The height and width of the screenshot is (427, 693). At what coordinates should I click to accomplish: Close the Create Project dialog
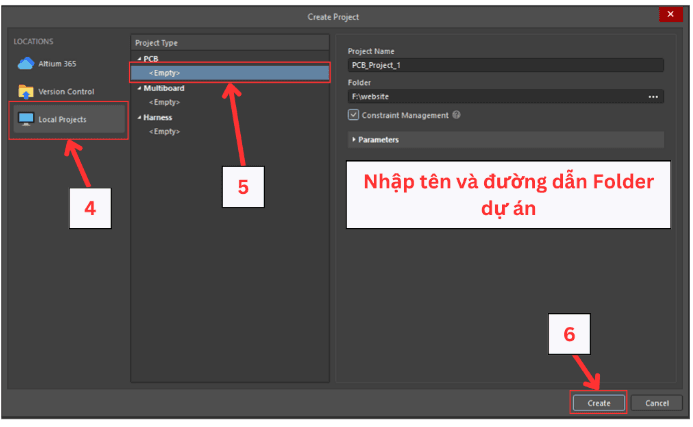coord(666,14)
